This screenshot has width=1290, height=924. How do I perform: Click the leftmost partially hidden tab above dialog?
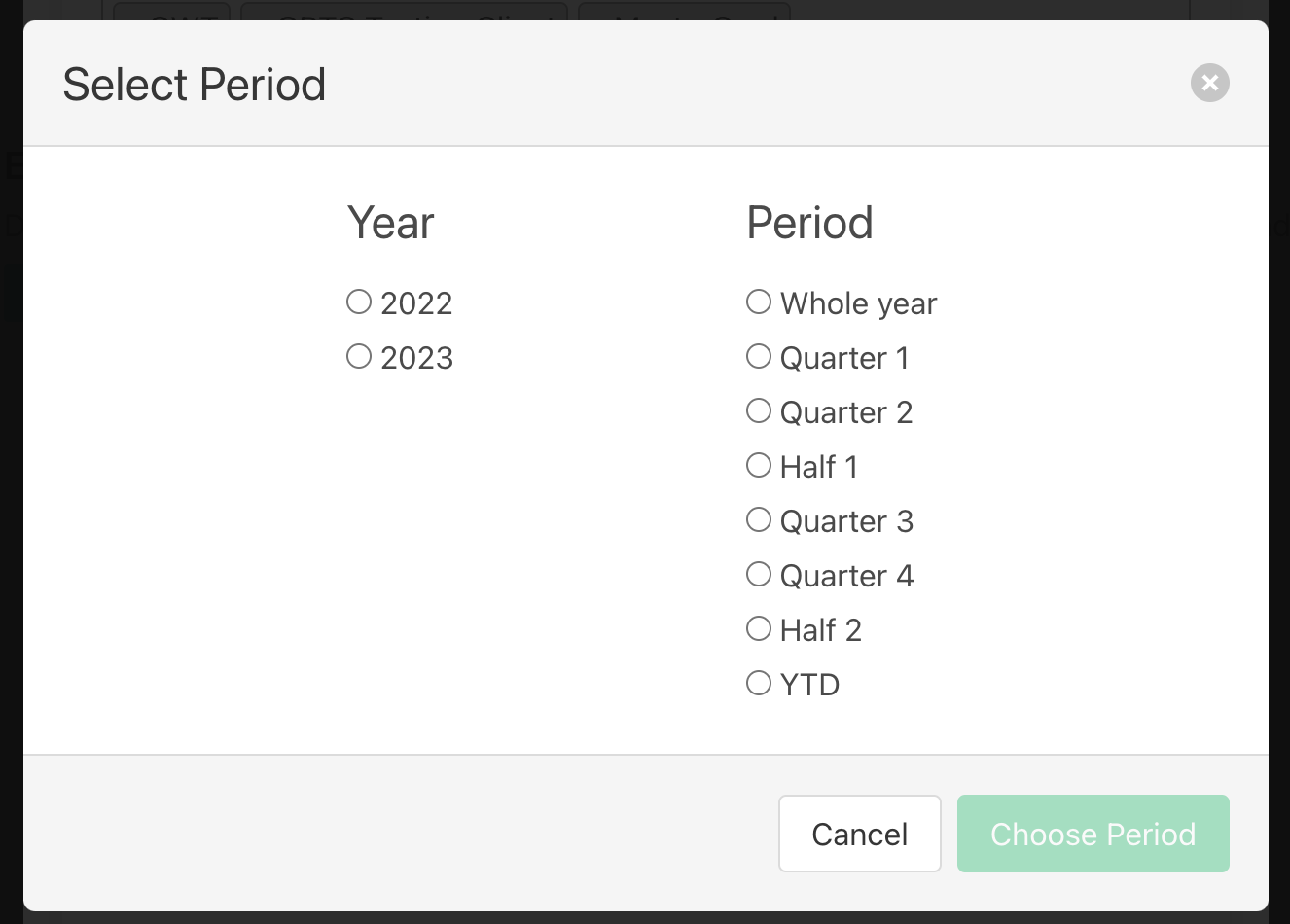(172, 12)
